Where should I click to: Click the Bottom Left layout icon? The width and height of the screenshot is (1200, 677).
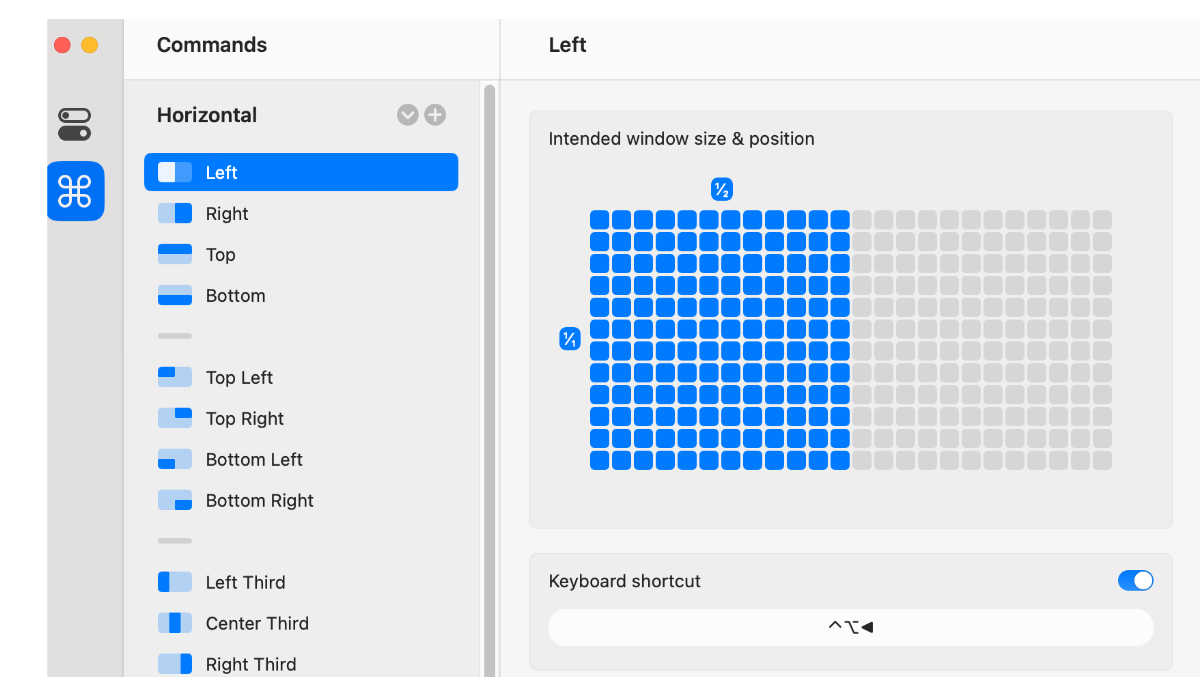tap(175, 460)
